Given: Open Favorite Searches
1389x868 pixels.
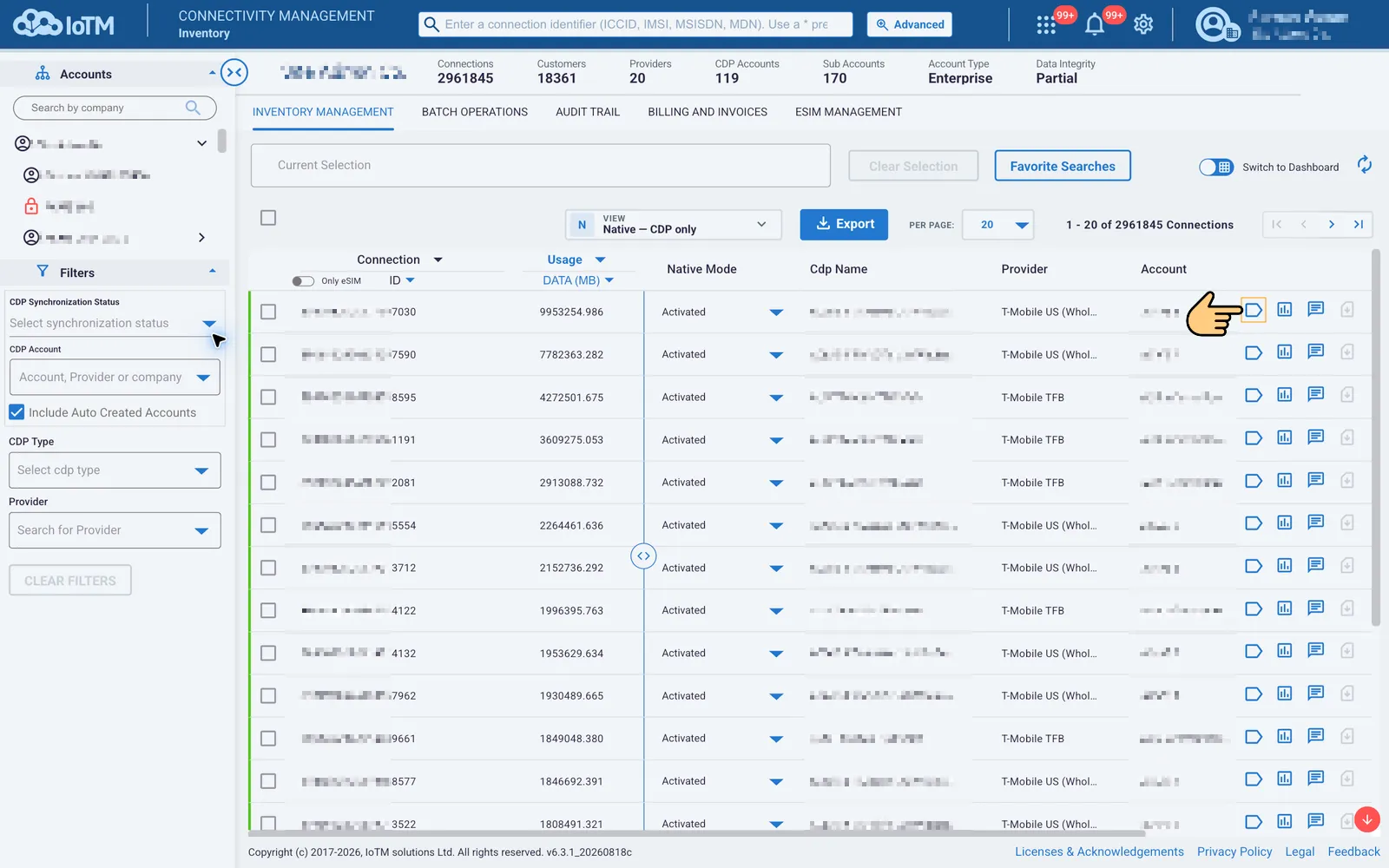Looking at the screenshot, I should click(1063, 166).
